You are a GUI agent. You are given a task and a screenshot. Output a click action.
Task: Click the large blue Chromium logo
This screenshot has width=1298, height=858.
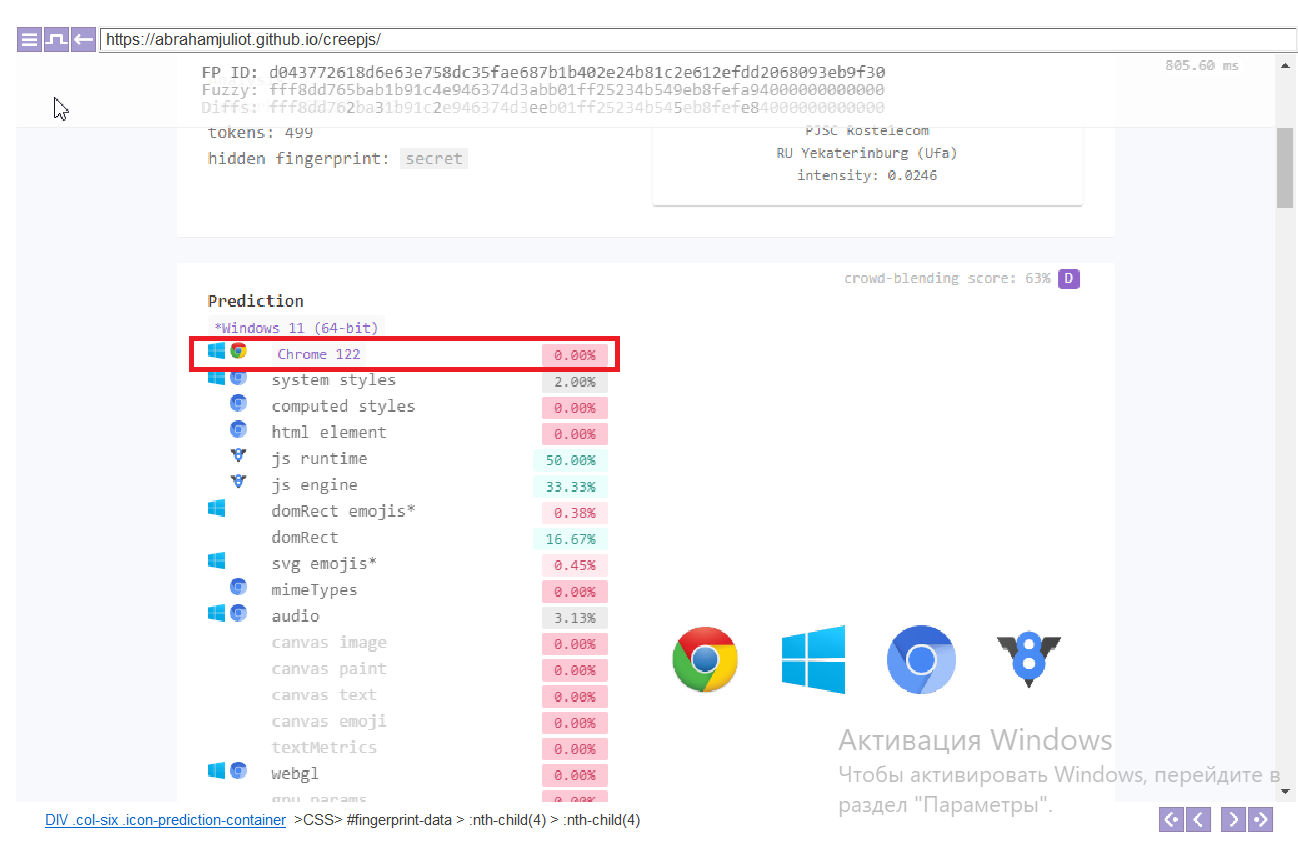921,660
